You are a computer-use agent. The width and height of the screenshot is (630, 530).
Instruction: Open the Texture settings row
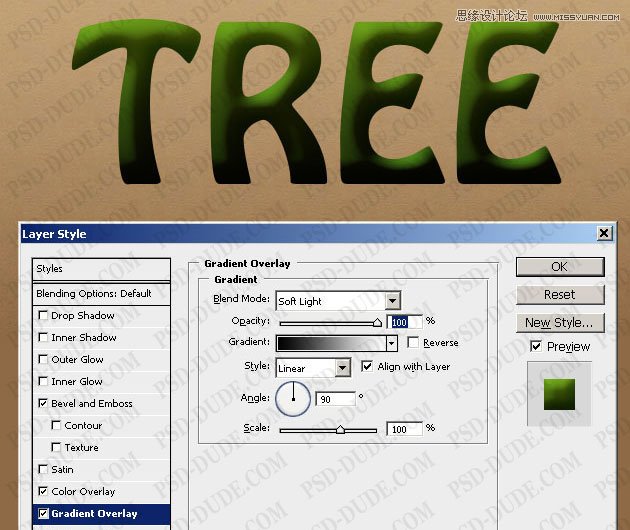[x=101, y=447]
